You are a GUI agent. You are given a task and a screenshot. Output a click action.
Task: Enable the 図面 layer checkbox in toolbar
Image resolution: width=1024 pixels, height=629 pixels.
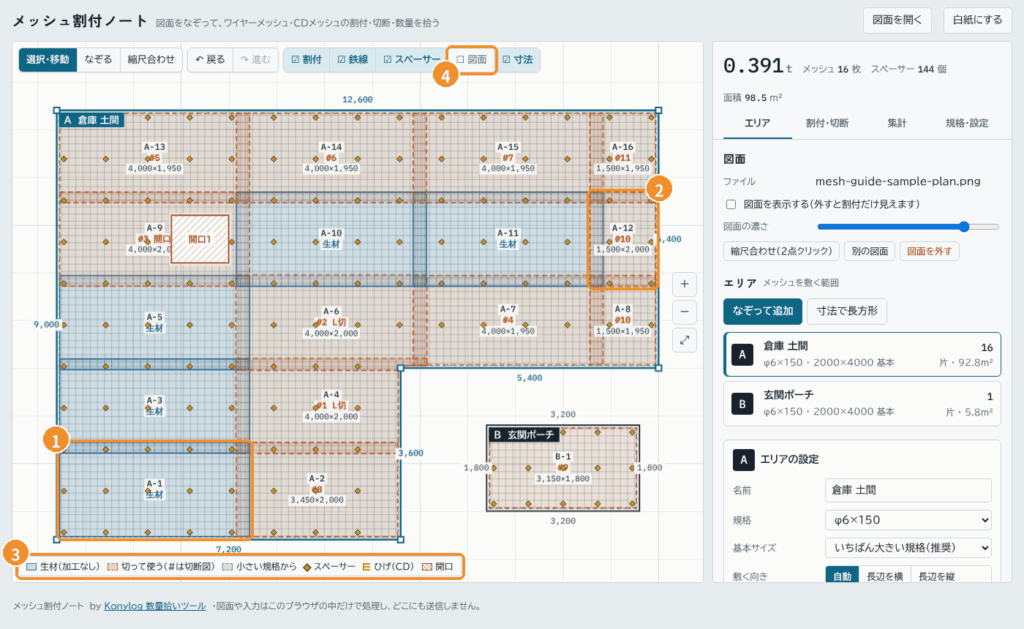click(x=472, y=59)
